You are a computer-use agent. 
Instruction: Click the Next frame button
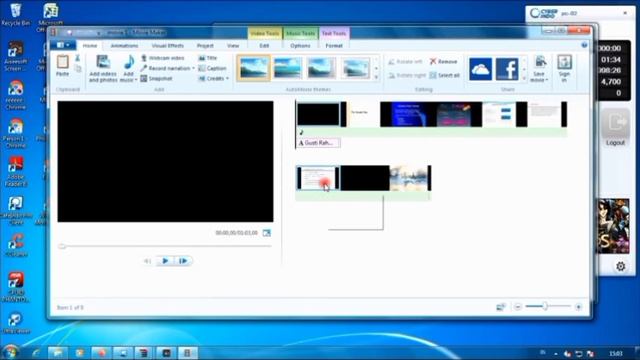click(183, 261)
